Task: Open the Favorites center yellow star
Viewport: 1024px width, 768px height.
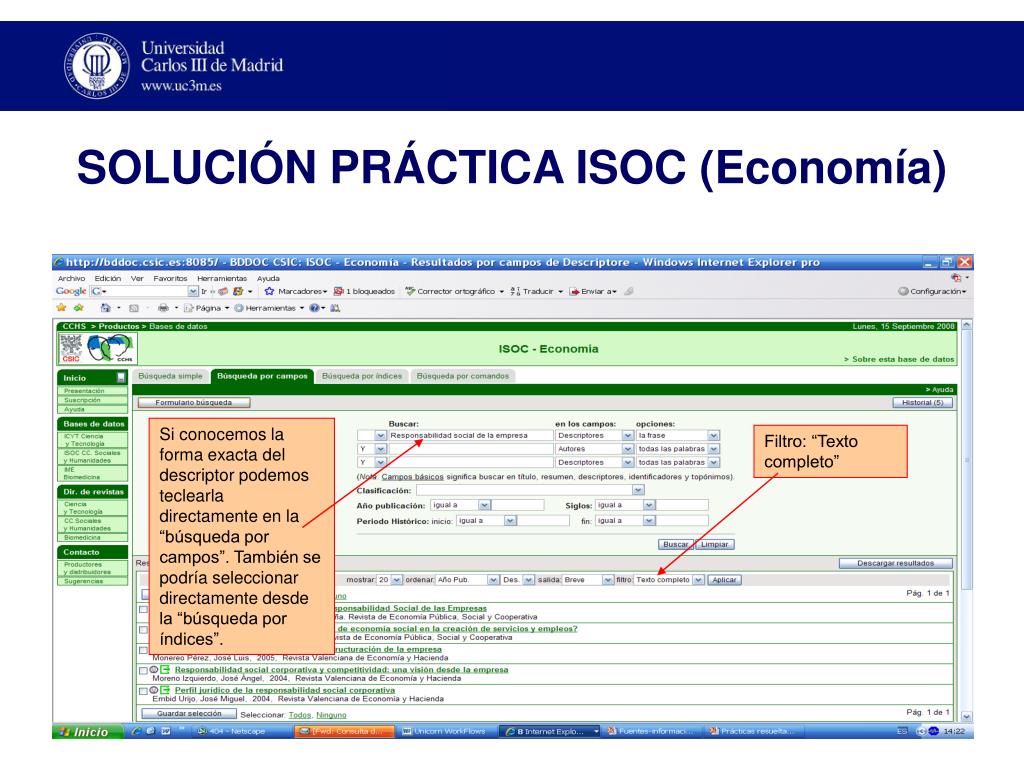Action: [x=61, y=308]
